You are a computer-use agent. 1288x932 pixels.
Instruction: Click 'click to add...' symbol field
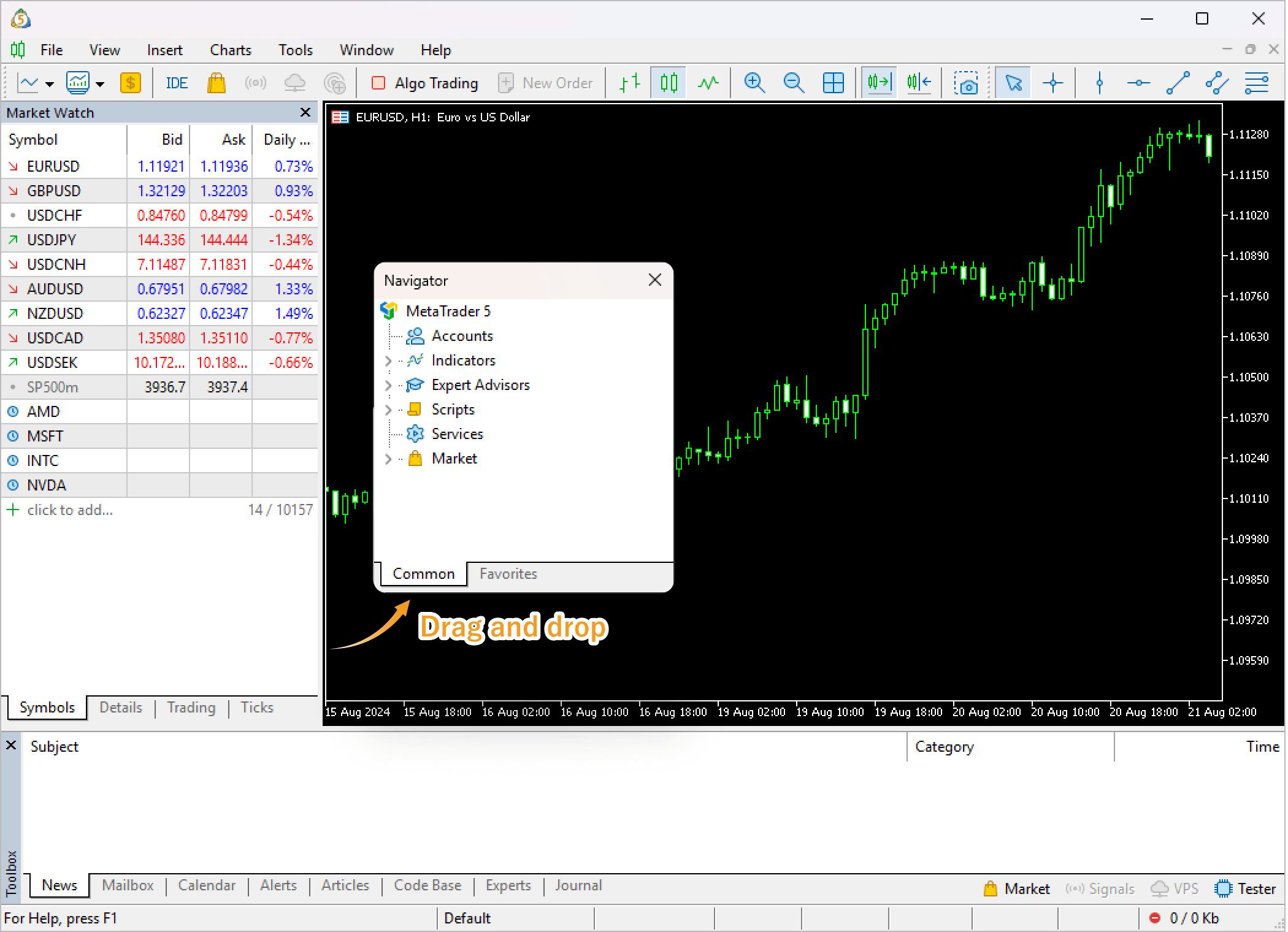[x=69, y=510]
